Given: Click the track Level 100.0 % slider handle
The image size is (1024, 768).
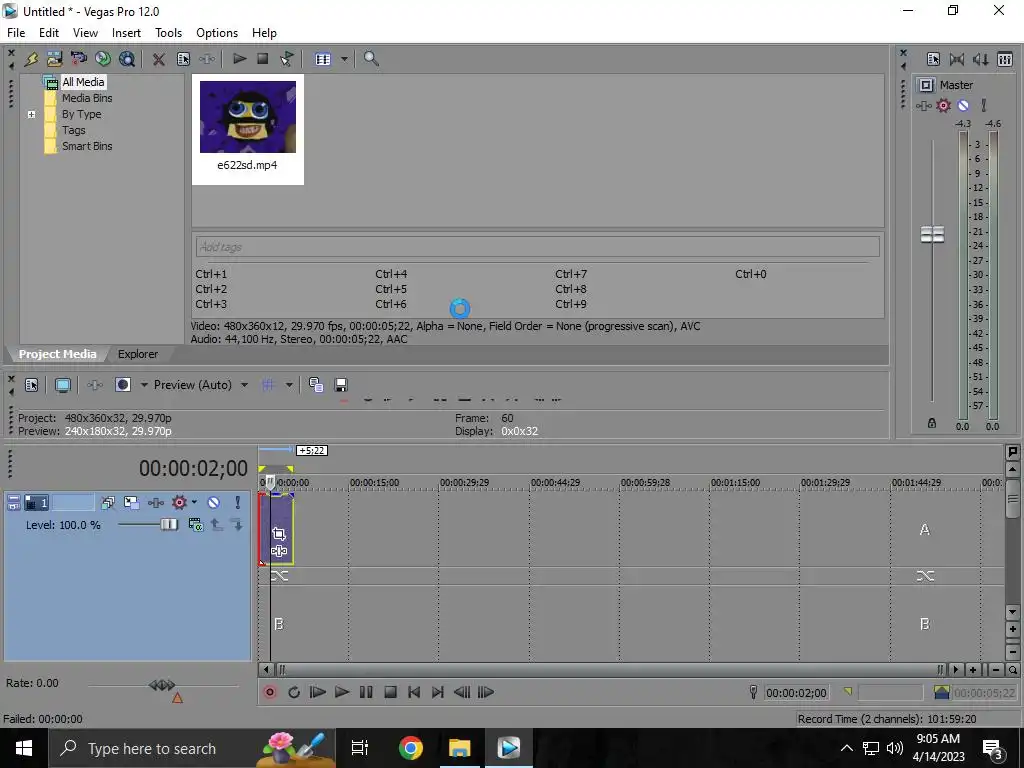Looking at the screenshot, I should pos(169,524).
